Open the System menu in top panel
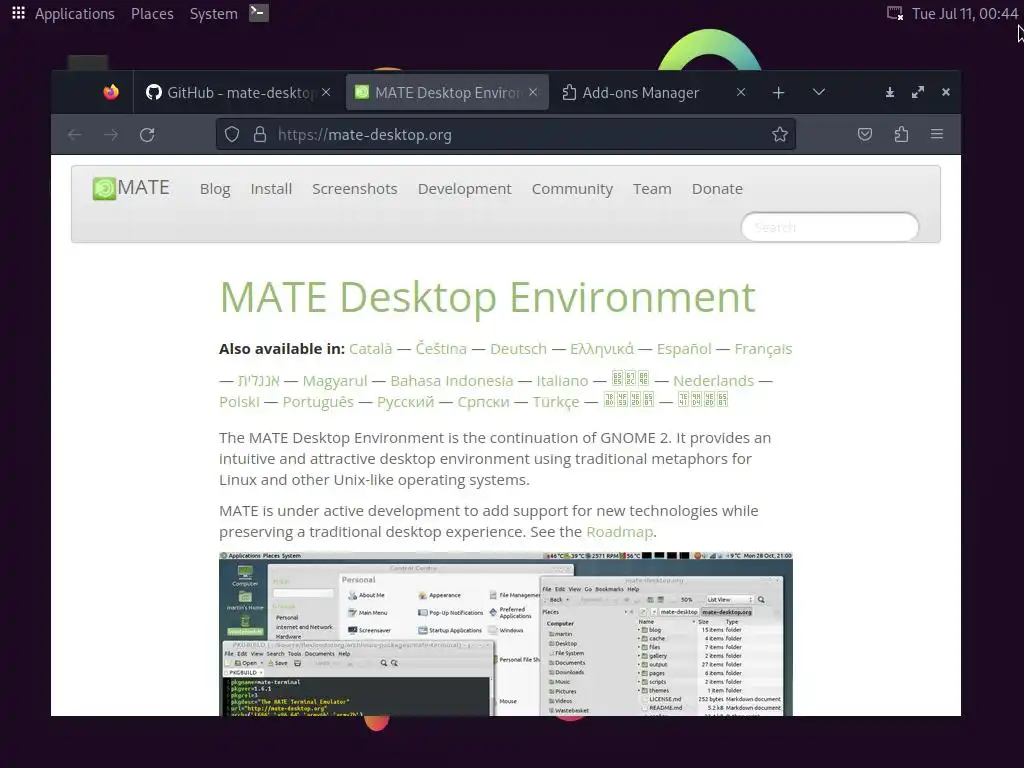The width and height of the screenshot is (1024, 768). [x=214, y=14]
